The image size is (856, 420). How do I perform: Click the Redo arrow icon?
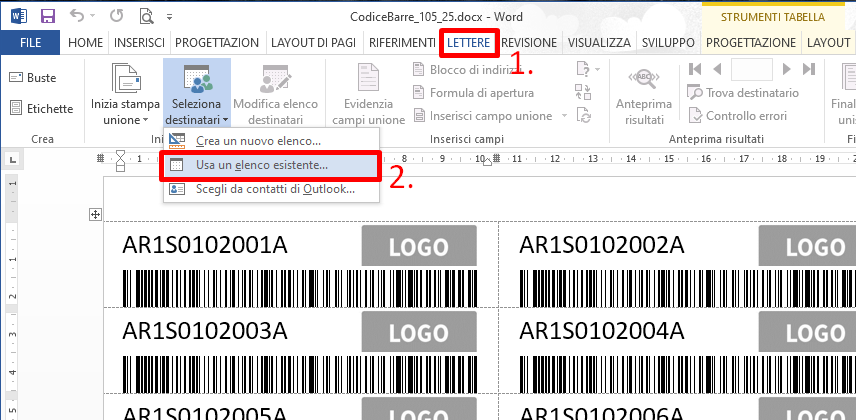pyautogui.click(x=116, y=16)
